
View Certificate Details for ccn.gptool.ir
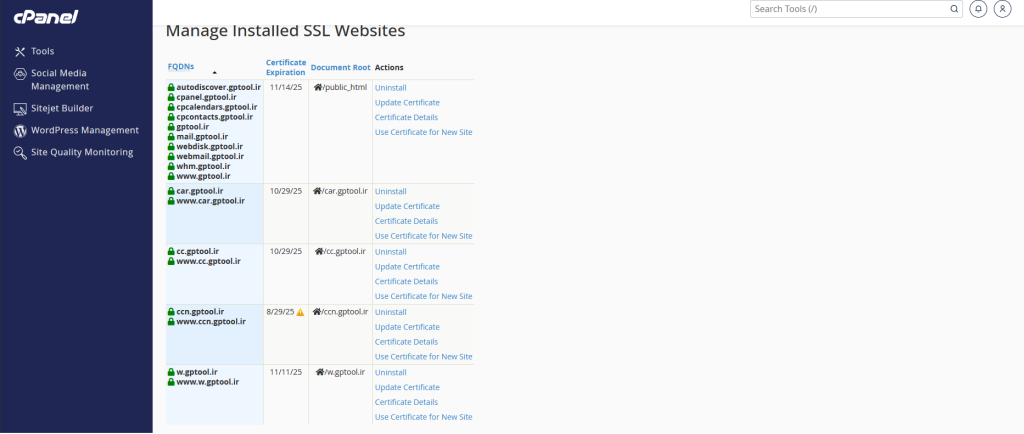click(406, 342)
